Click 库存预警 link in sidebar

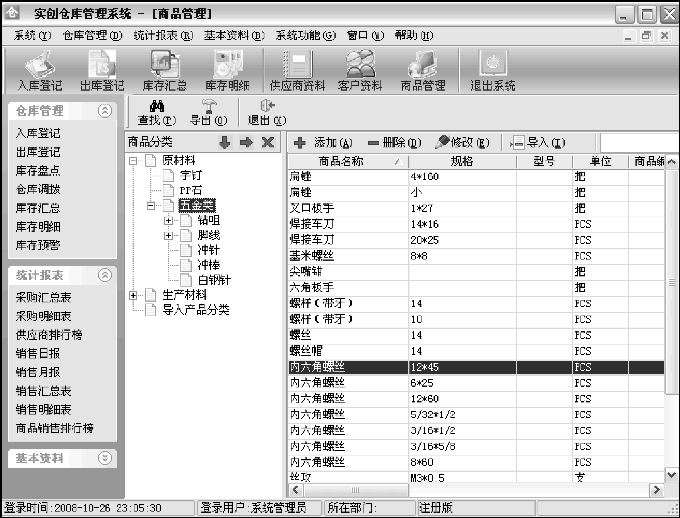(38, 245)
